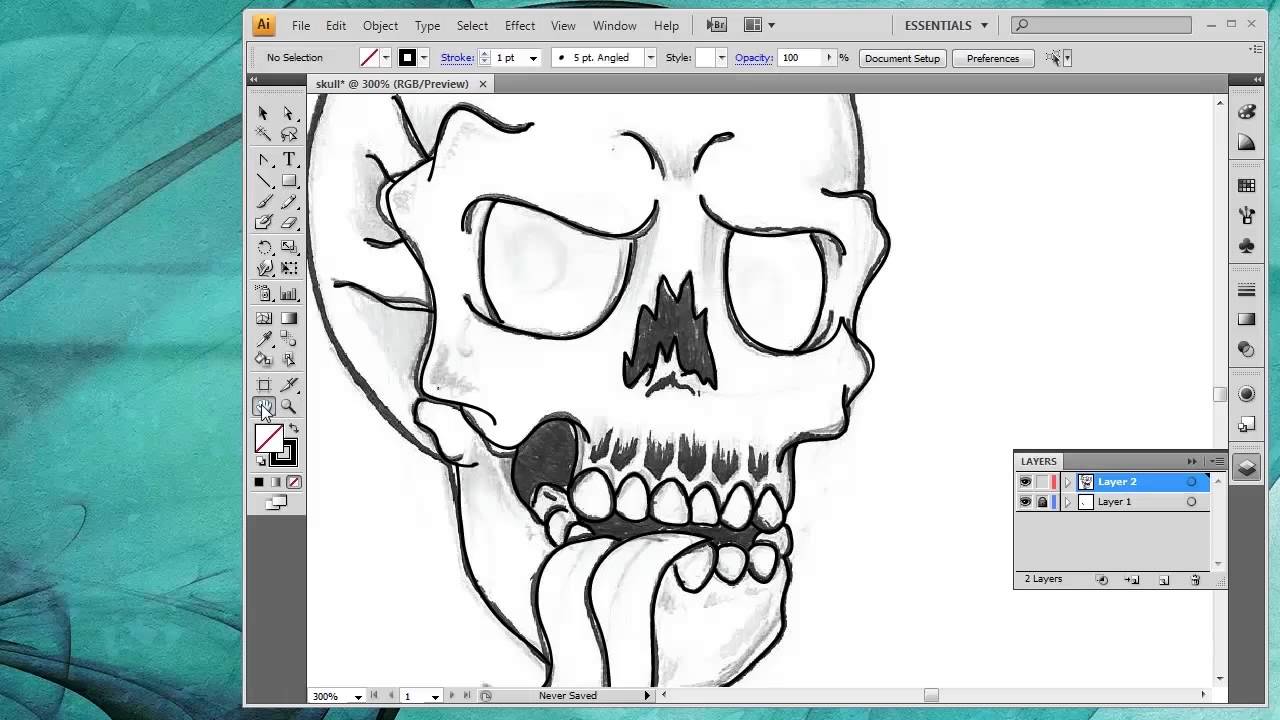Image resolution: width=1280 pixels, height=720 pixels.
Task: Delete selected layer via trash icon
Action: pyautogui.click(x=1195, y=579)
